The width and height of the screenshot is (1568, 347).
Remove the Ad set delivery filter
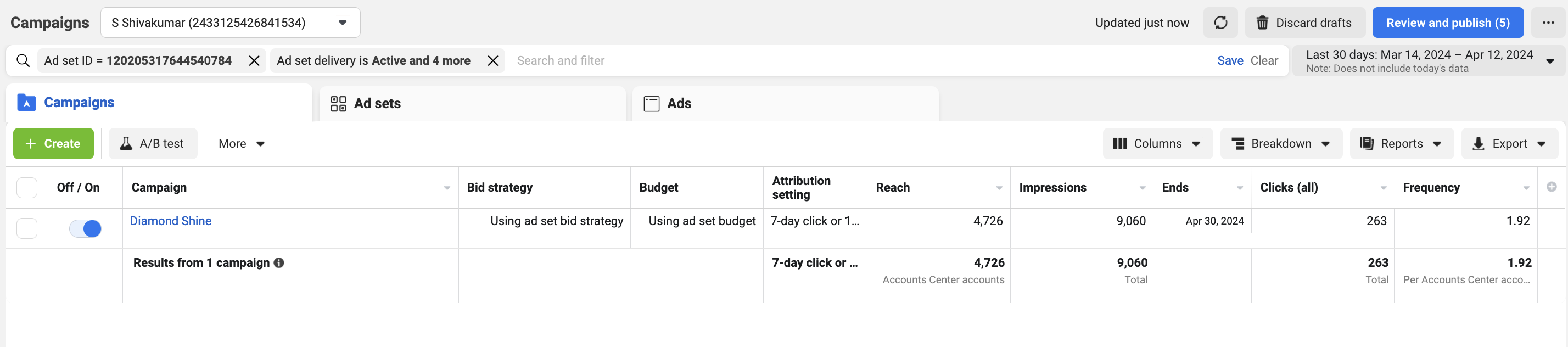point(493,60)
